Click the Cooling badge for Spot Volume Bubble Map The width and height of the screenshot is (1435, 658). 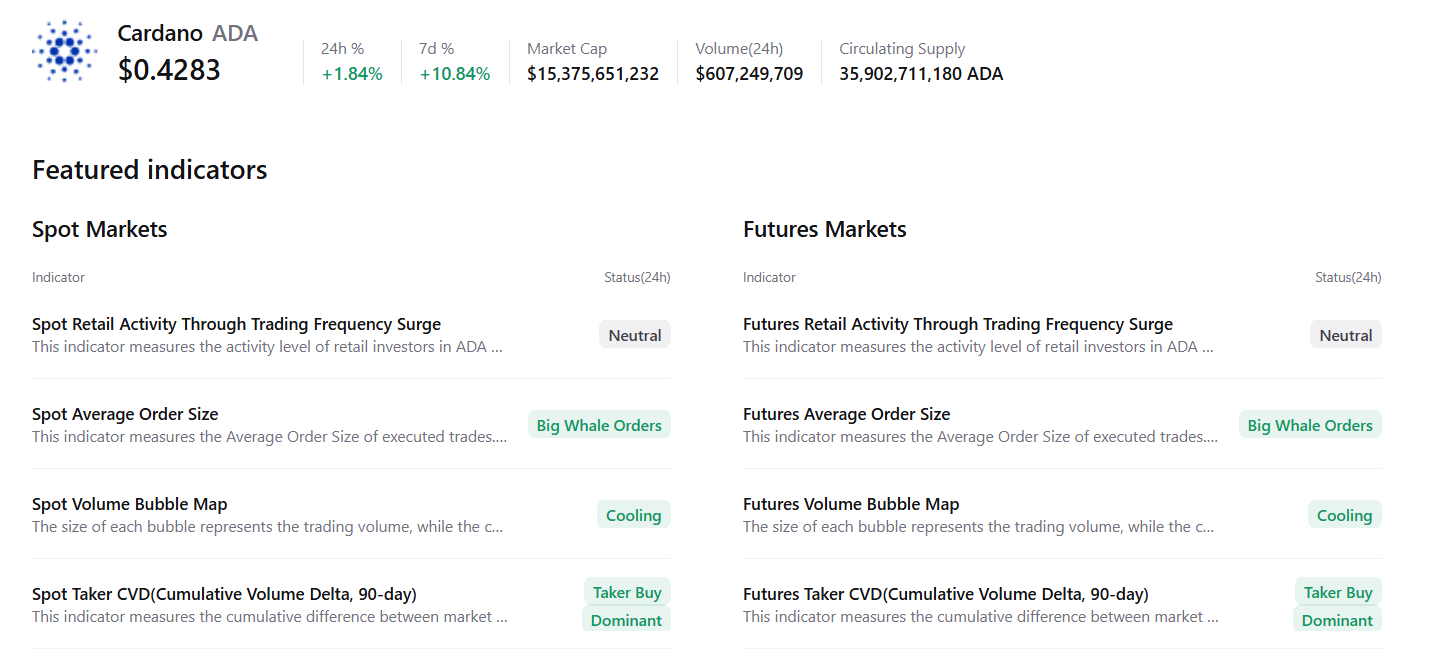(633, 514)
